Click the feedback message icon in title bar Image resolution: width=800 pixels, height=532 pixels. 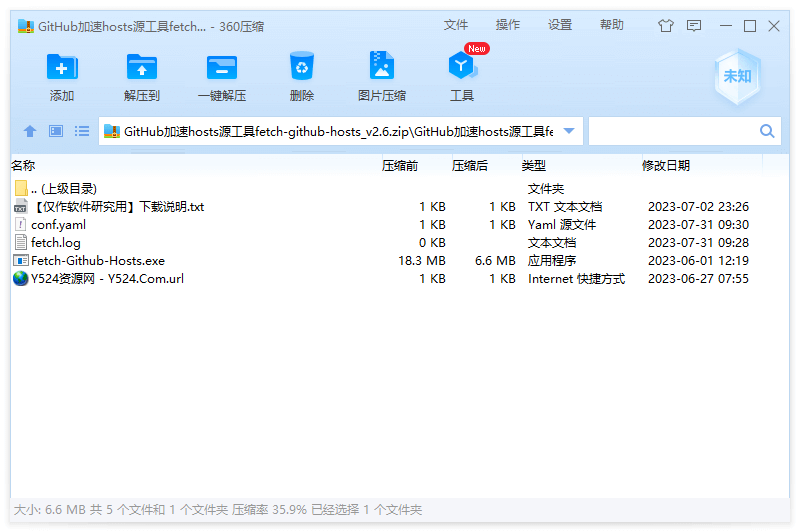pyautogui.click(x=694, y=26)
